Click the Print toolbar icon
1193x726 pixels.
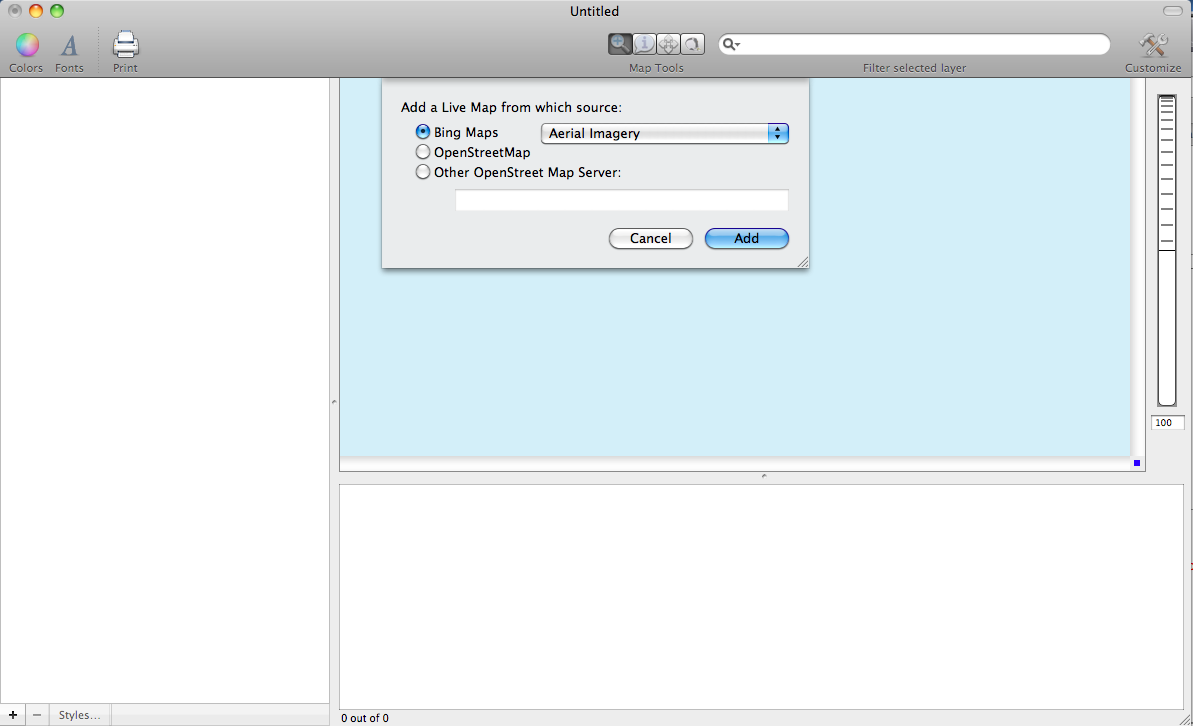125,46
